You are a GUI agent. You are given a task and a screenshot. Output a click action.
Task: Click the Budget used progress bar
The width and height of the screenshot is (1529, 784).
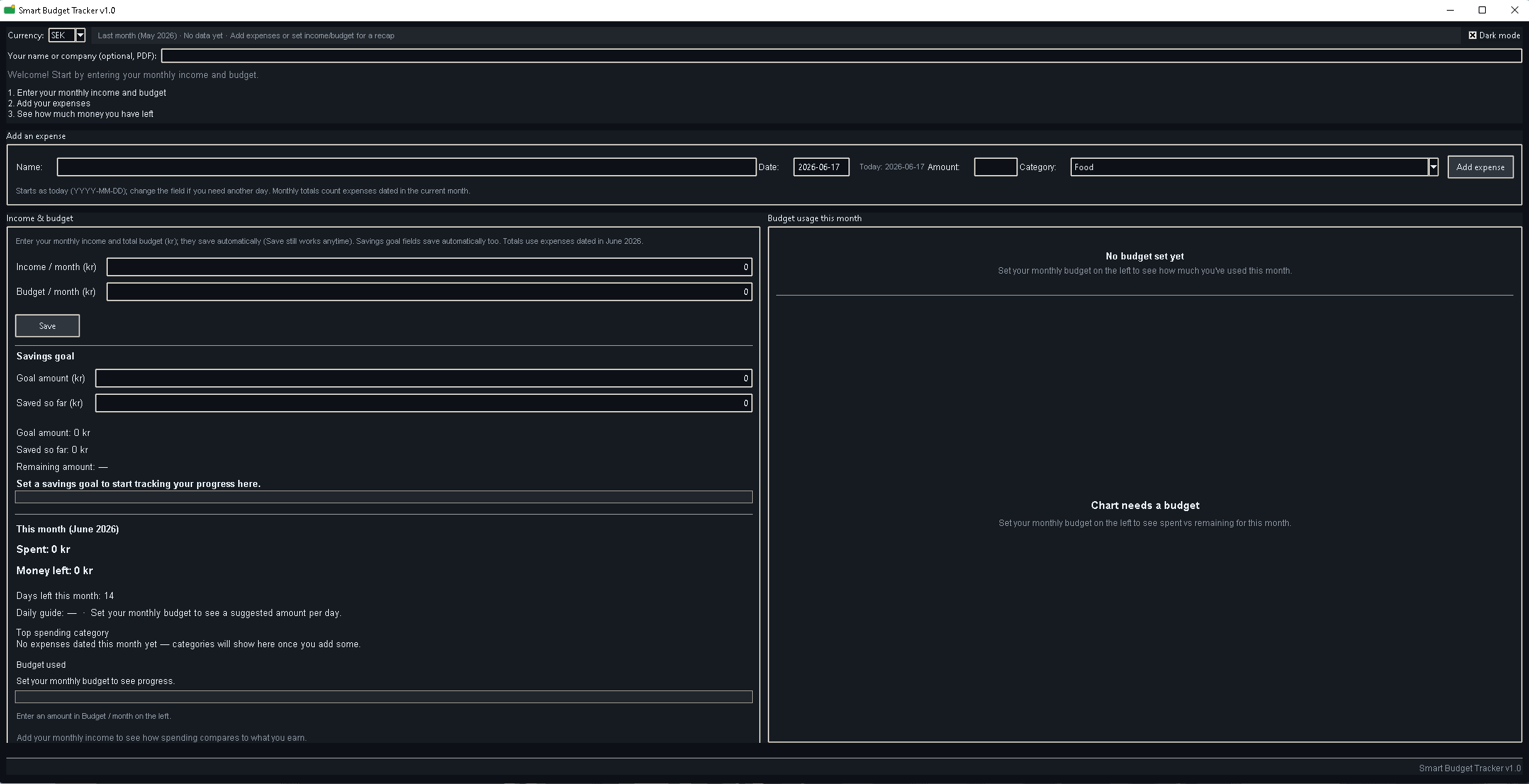click(383, 697)
